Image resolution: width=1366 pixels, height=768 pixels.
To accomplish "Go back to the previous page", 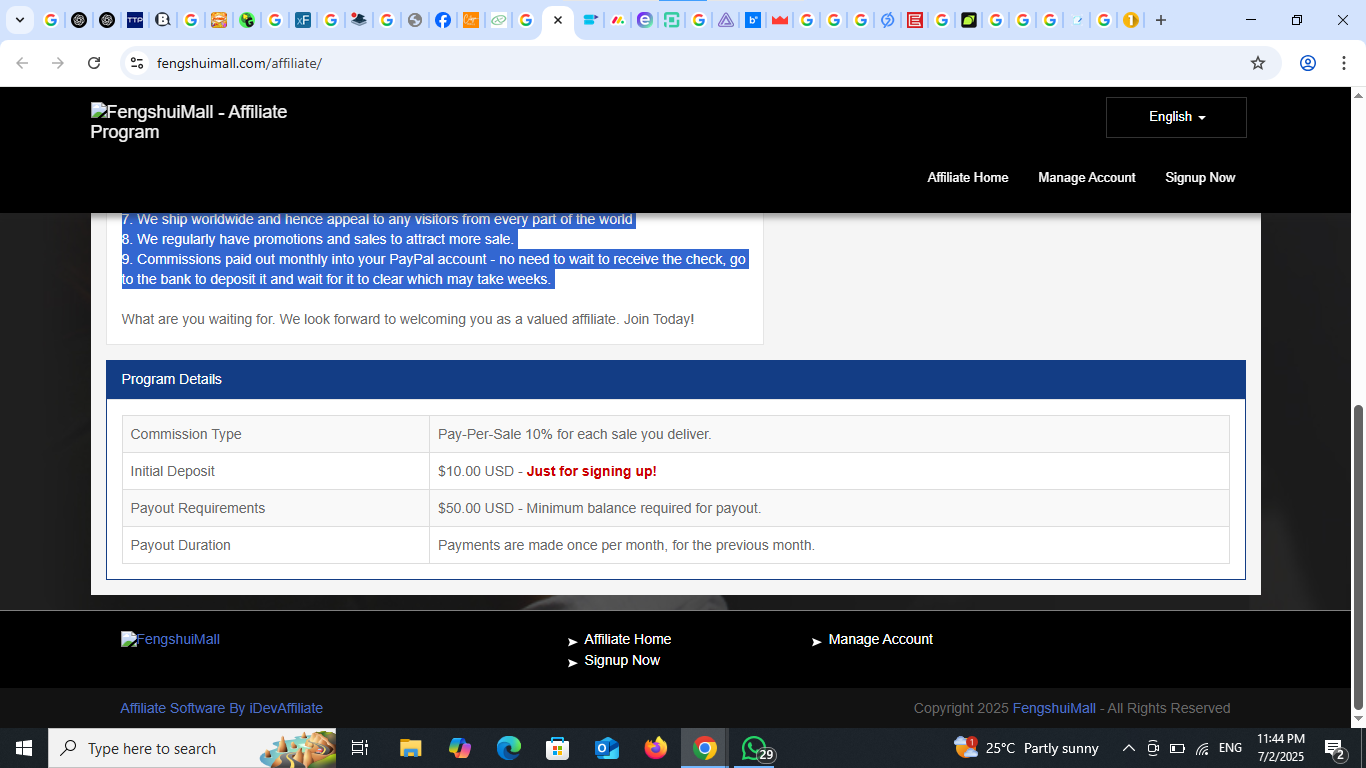I will (22, 63).
